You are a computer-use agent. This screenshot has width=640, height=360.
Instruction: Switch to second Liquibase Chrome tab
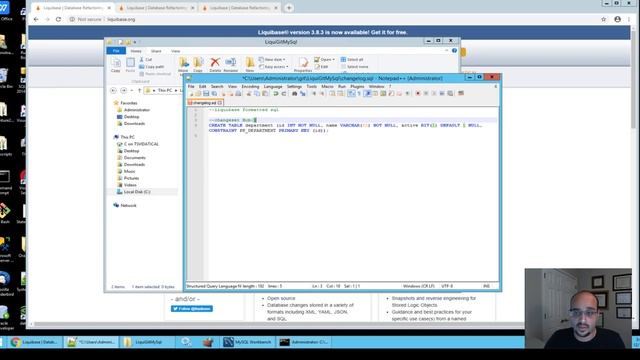pos(156,8)
